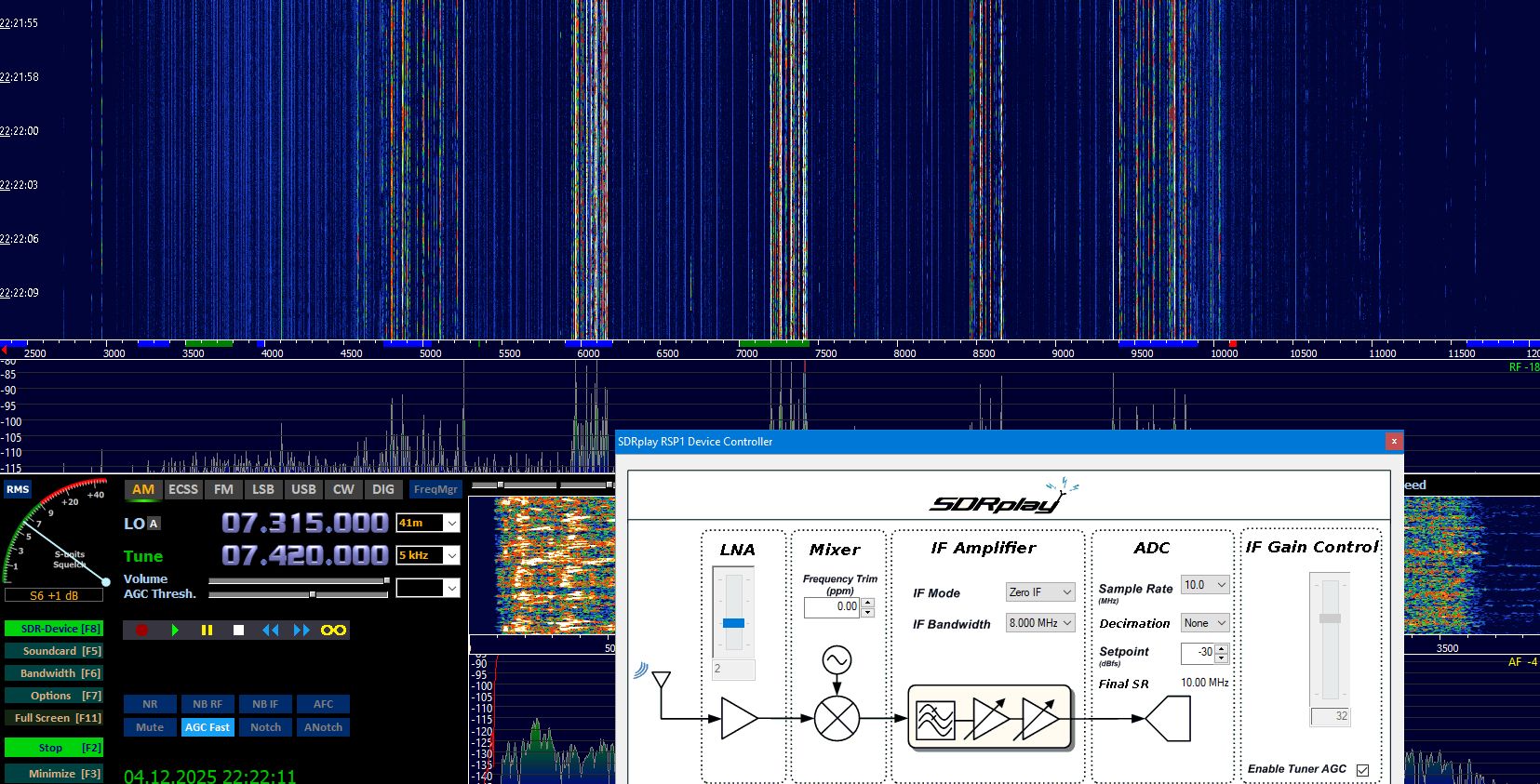Click the Frequency Trim ppm input field
This screenshot has height=784, width=1540.
pyautogui.click(x=832, y=606)
